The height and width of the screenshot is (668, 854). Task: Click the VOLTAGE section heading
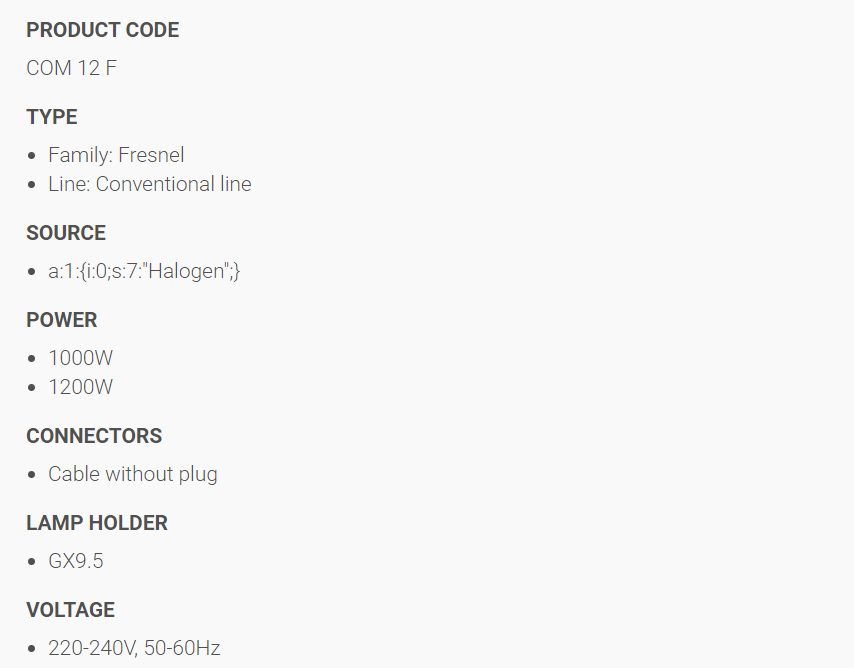coord(70,610)
